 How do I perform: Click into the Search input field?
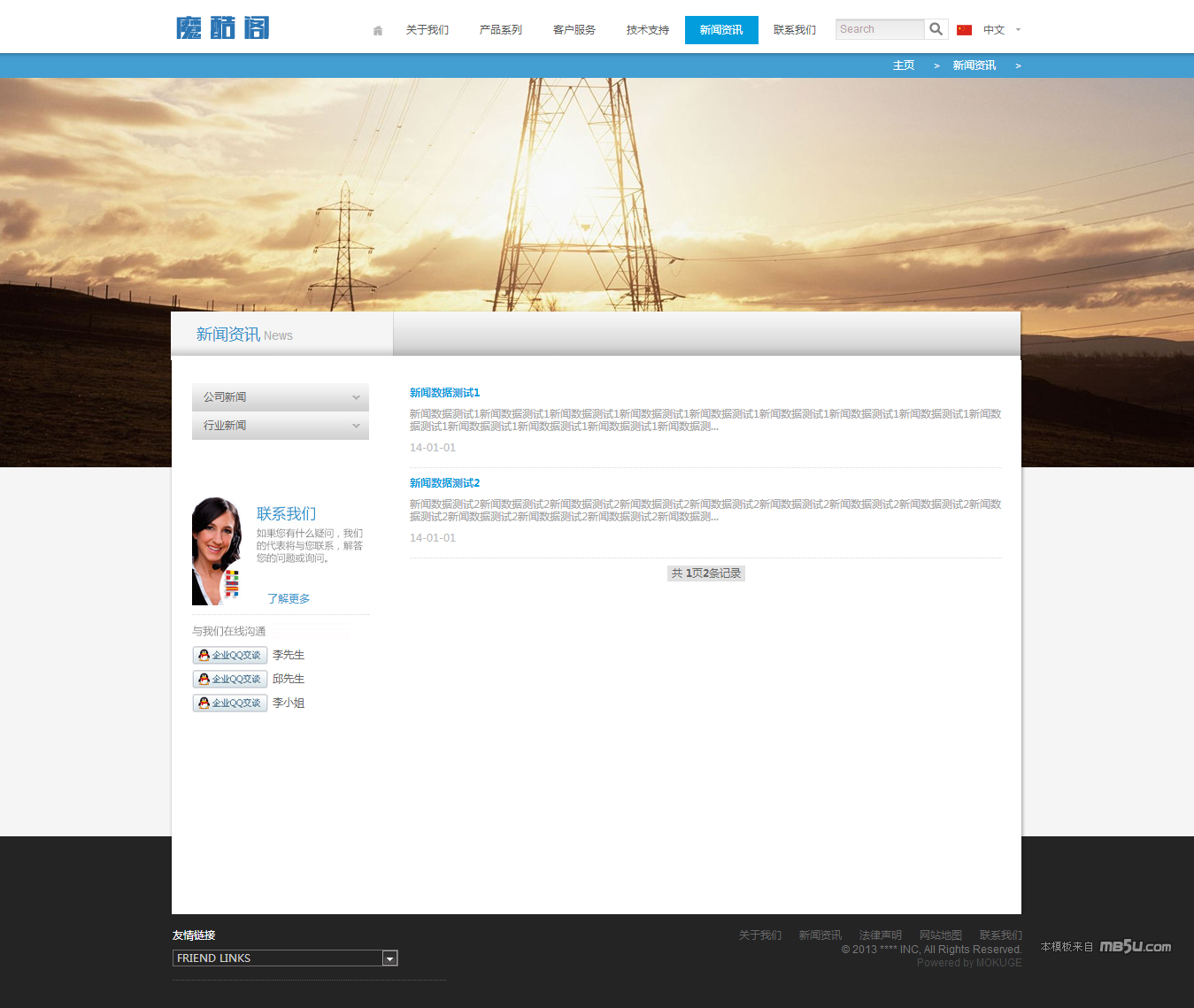pyautogui.click(x=879, y=29)
